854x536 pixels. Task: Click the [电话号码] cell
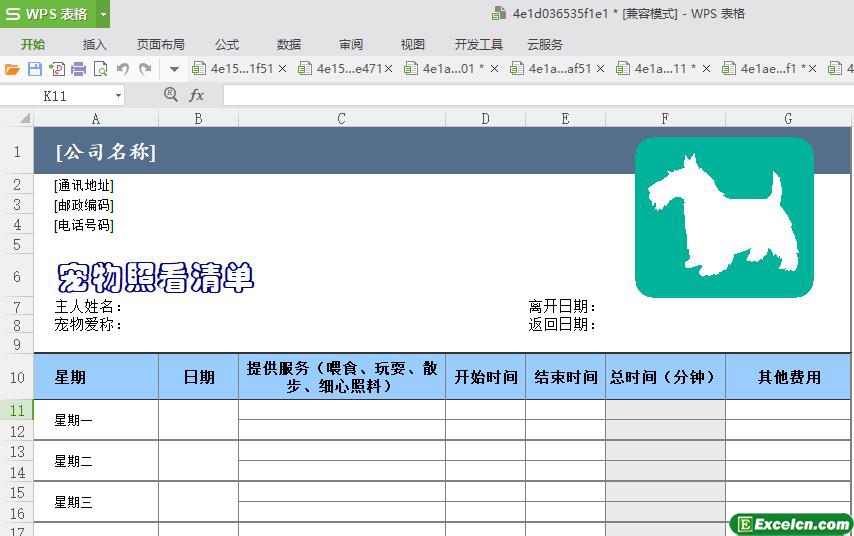84,225
